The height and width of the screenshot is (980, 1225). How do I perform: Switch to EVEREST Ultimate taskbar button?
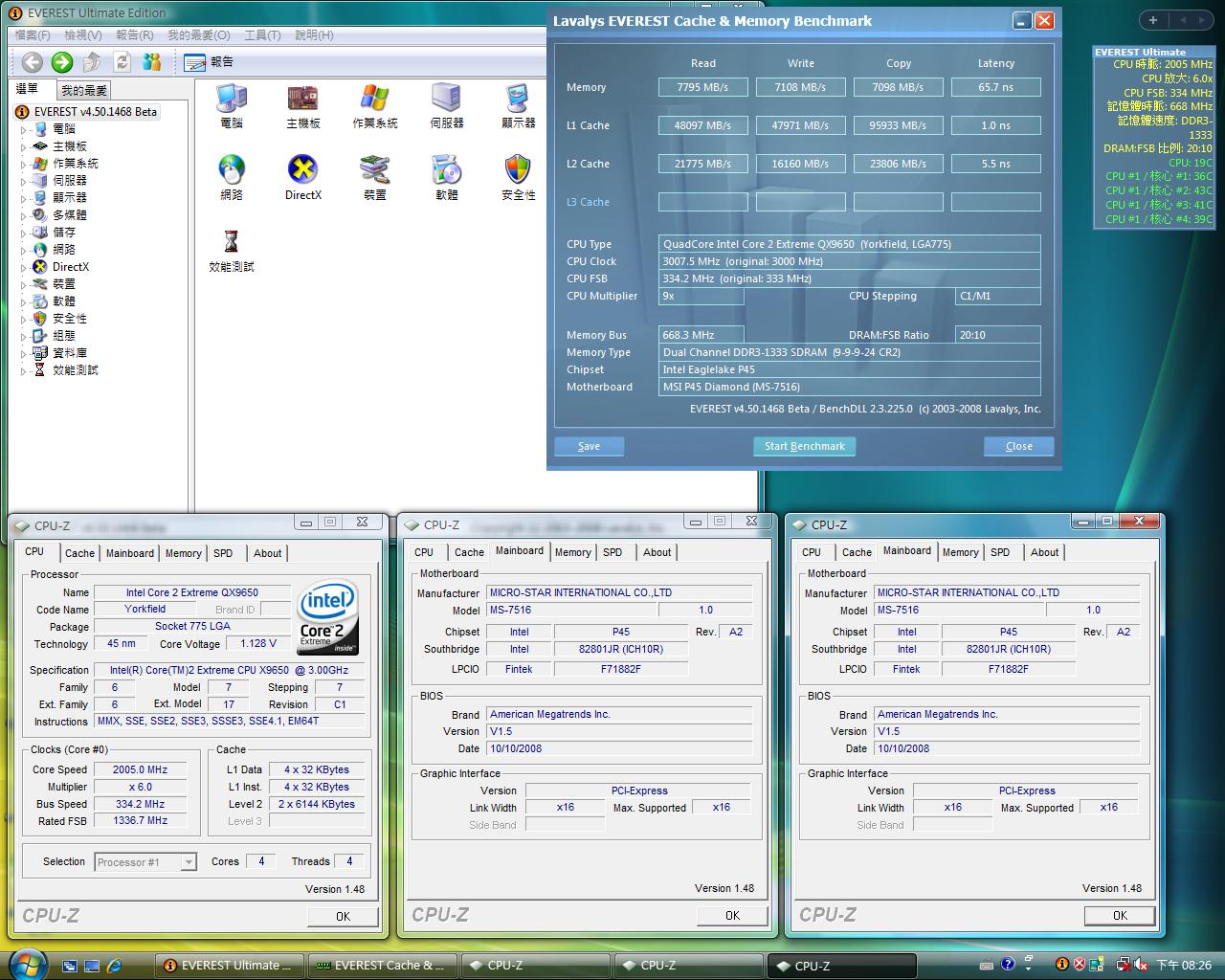pyautogui.click(x=230, y=966)
